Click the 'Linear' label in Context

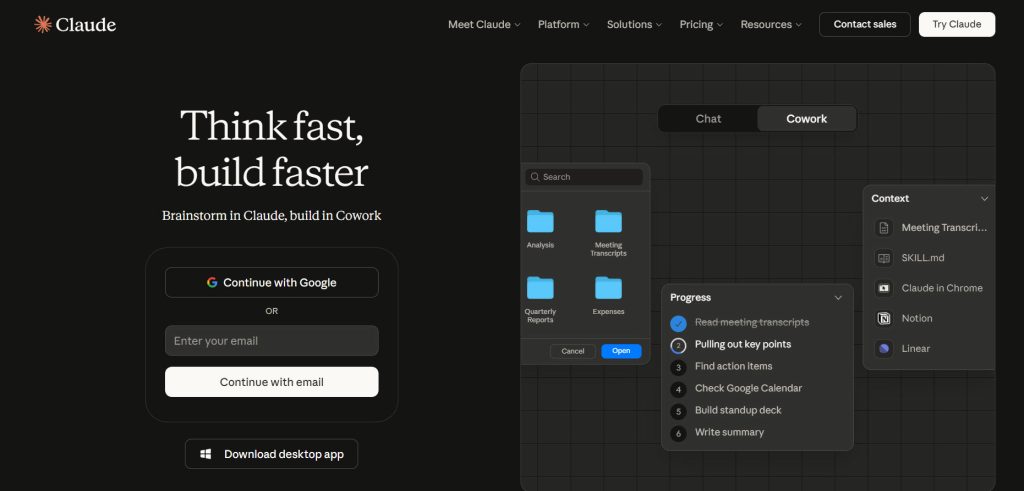916,349
